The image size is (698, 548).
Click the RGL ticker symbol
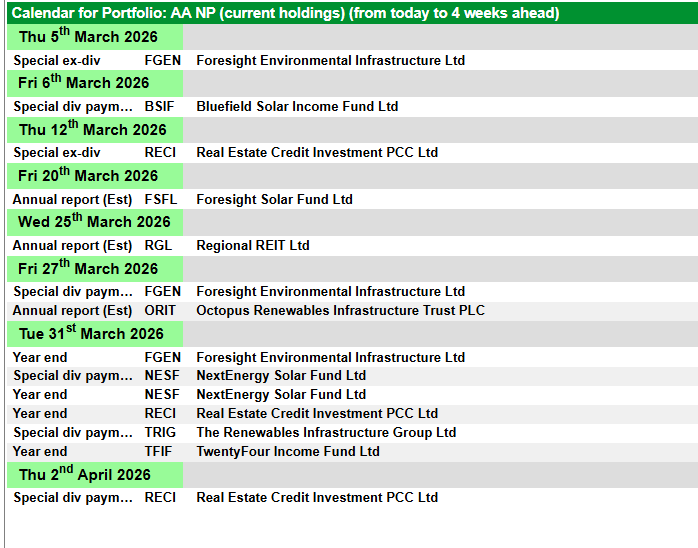click(x=158, y=246)
